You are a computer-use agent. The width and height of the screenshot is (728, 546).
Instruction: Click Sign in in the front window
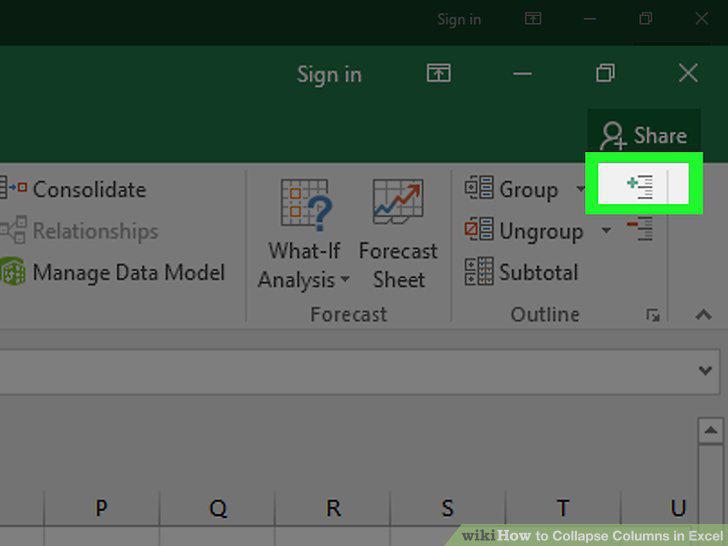[329, 74]
